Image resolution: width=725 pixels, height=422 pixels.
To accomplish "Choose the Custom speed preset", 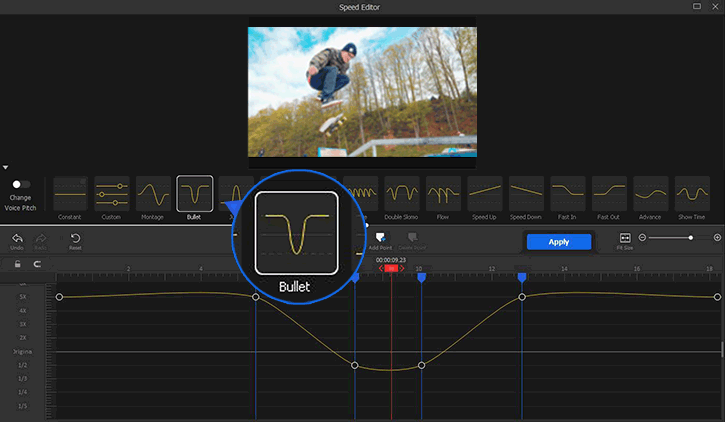I will coord(112,193).
